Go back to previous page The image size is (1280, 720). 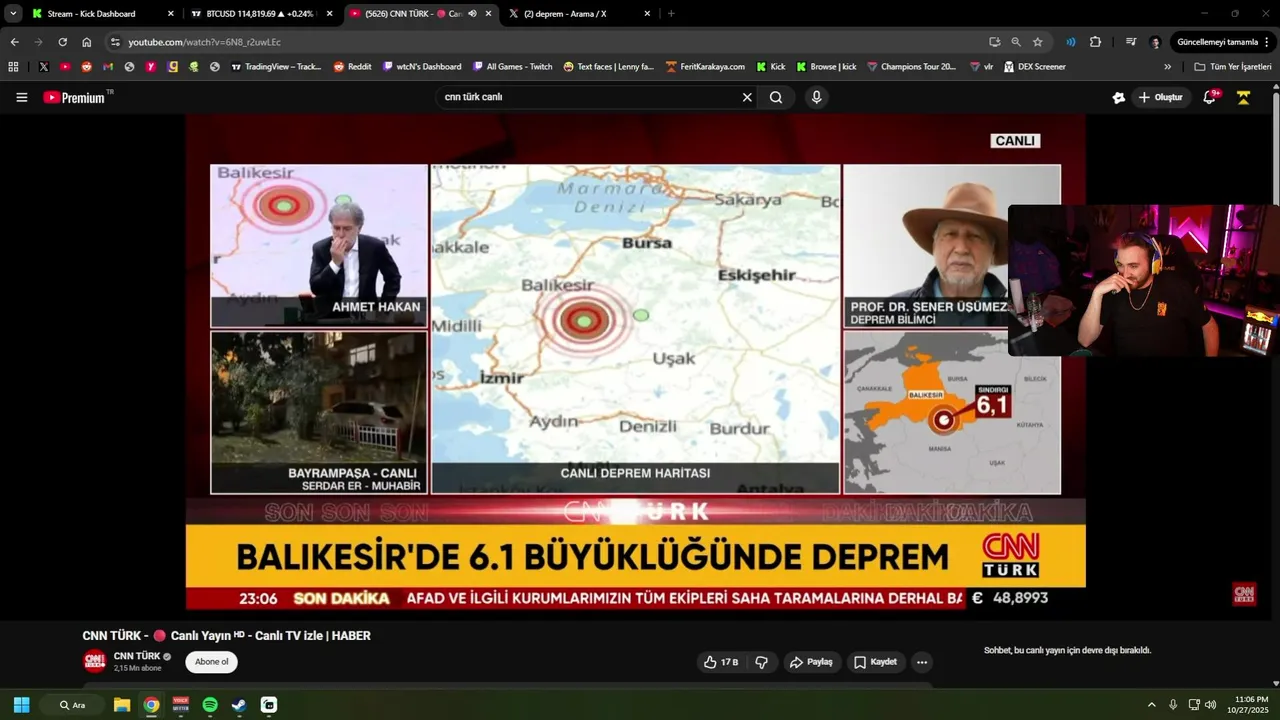click(x=14, y=42)
